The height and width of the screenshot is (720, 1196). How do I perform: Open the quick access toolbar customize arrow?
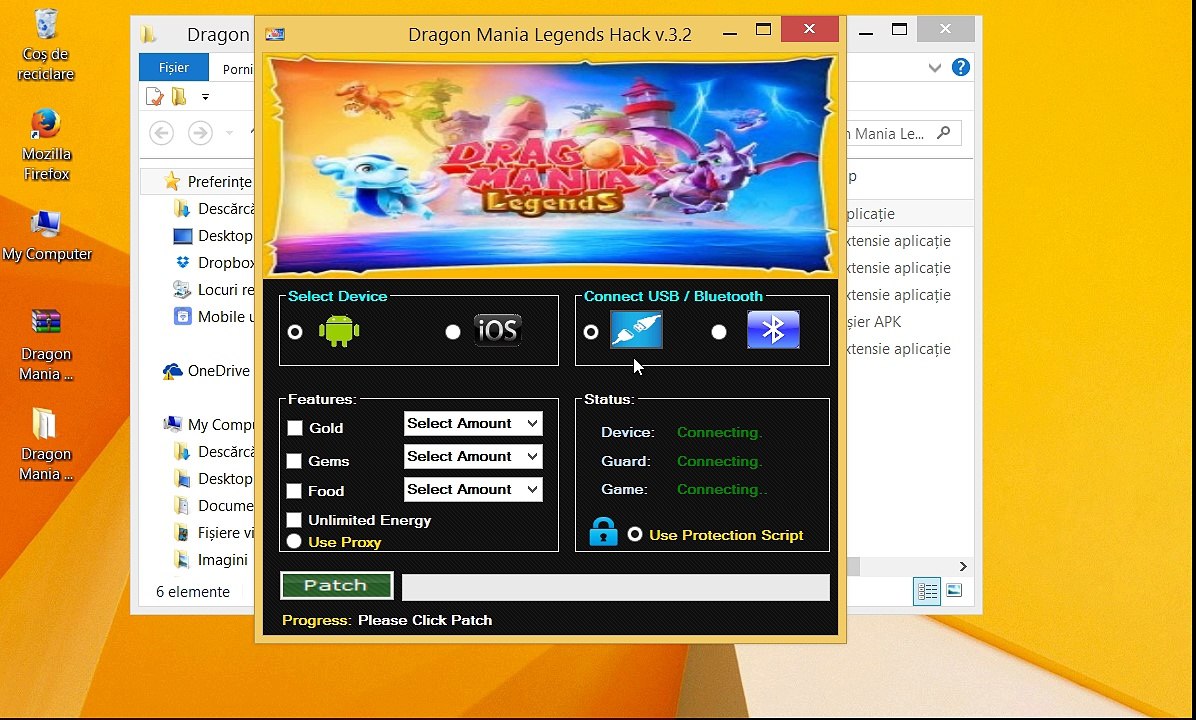tap(205, 97)
